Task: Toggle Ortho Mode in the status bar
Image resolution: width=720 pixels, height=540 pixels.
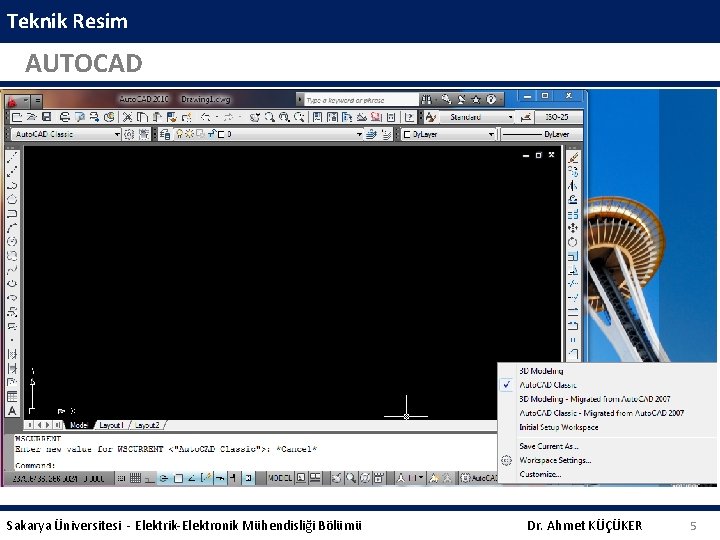Action: pos(149,478)
